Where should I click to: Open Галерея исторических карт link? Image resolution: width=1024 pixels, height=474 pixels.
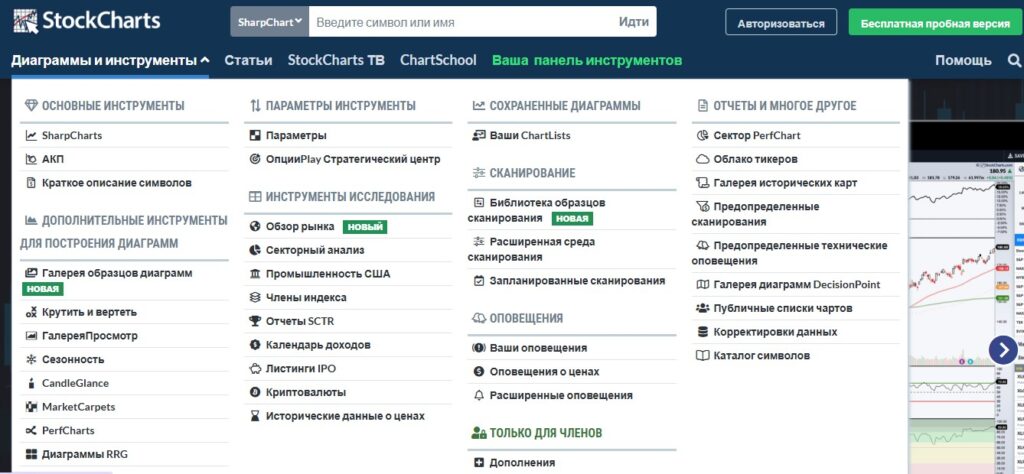785,183
